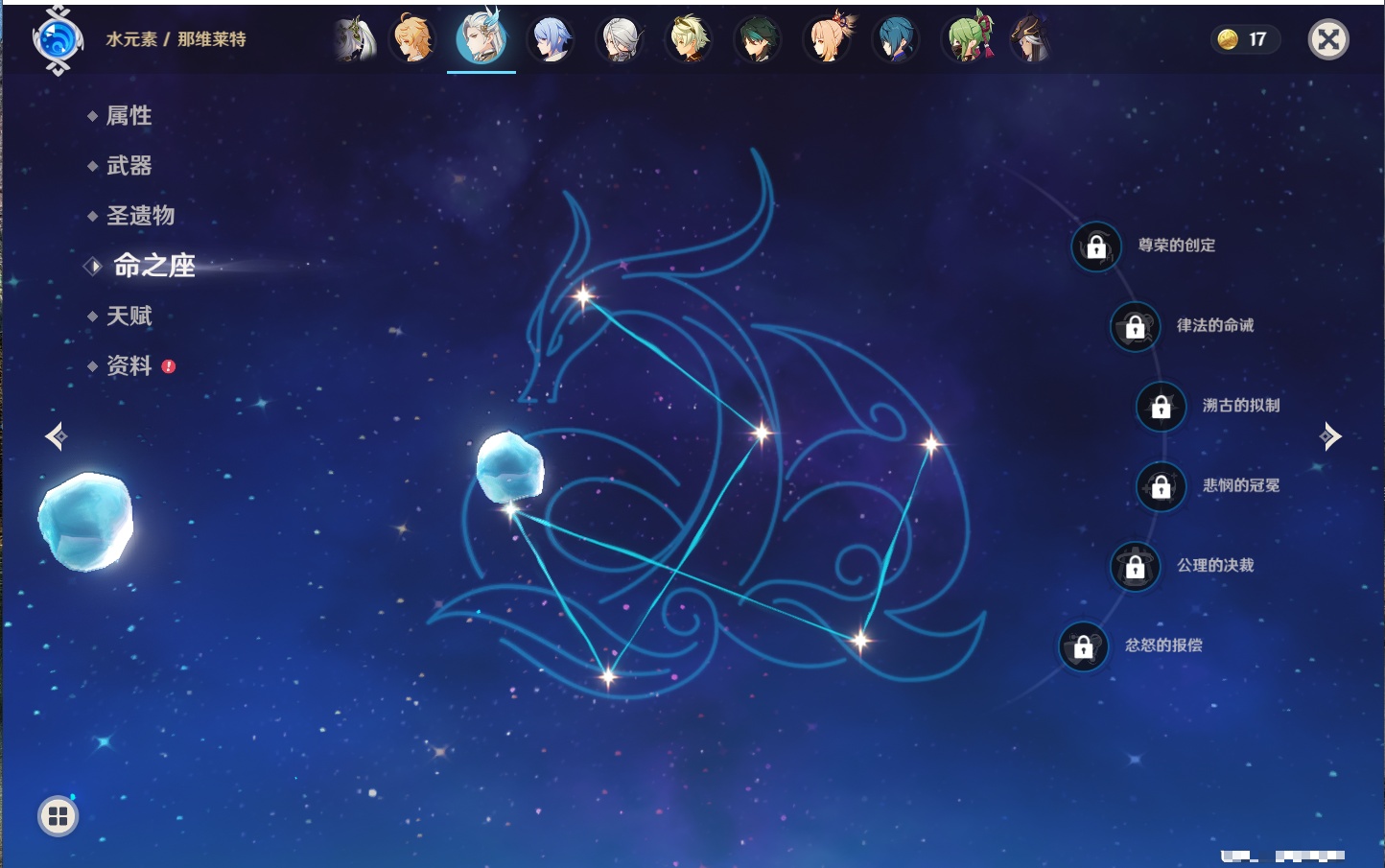1385x868 pixels.
Task: Open the 悲悯的冠冕 constellation lock
Action: (1161, 486)
